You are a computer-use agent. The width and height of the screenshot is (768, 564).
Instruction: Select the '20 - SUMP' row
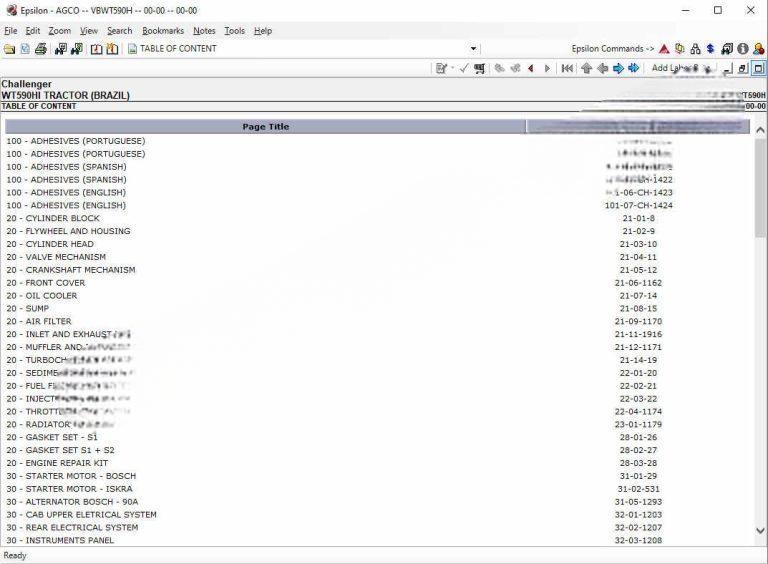377,308
